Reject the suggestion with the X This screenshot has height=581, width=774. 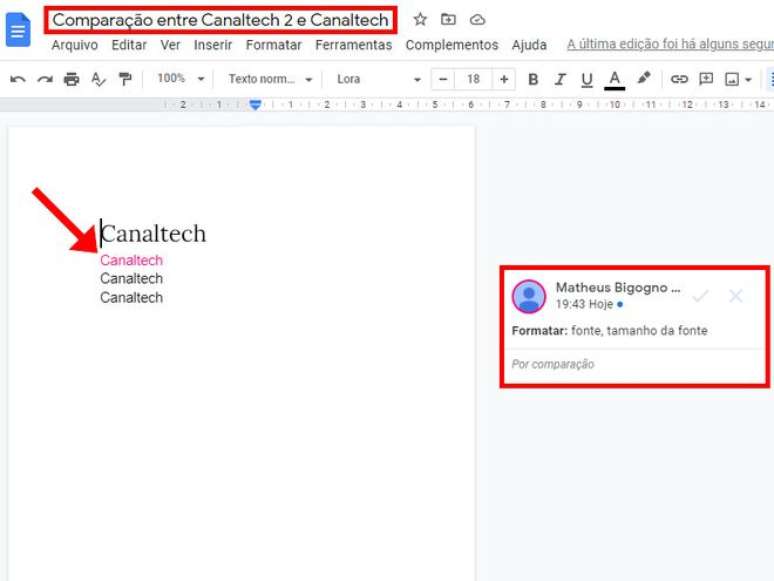pyautogui.click(x=735, y=296)
